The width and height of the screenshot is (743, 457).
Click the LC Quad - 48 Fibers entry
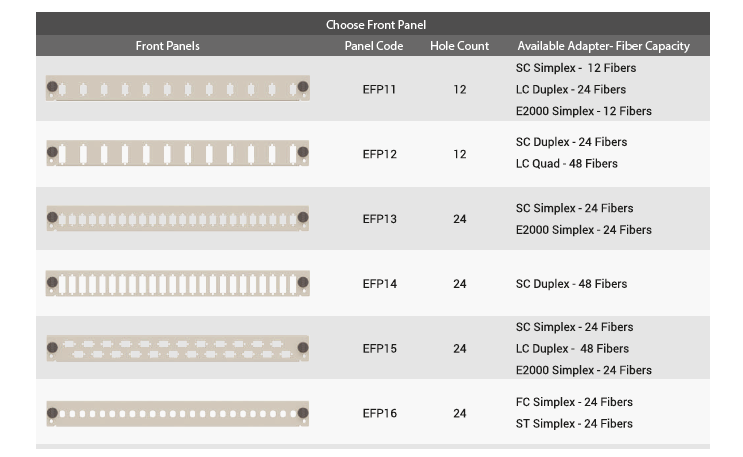coord(566,164)
